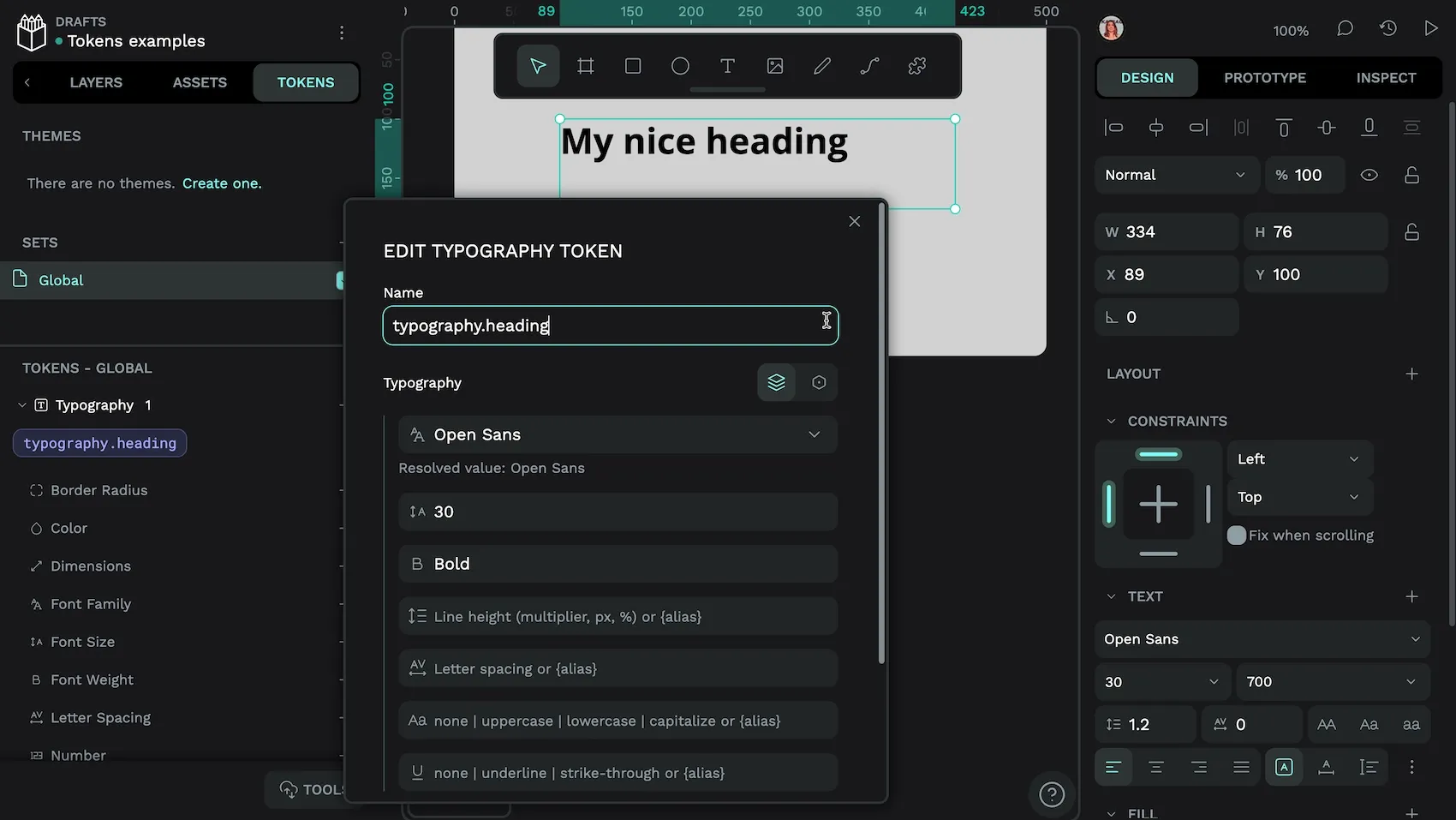Open the Normal blend mode dropdown
1456x820 pixels.
[1175, 175]
